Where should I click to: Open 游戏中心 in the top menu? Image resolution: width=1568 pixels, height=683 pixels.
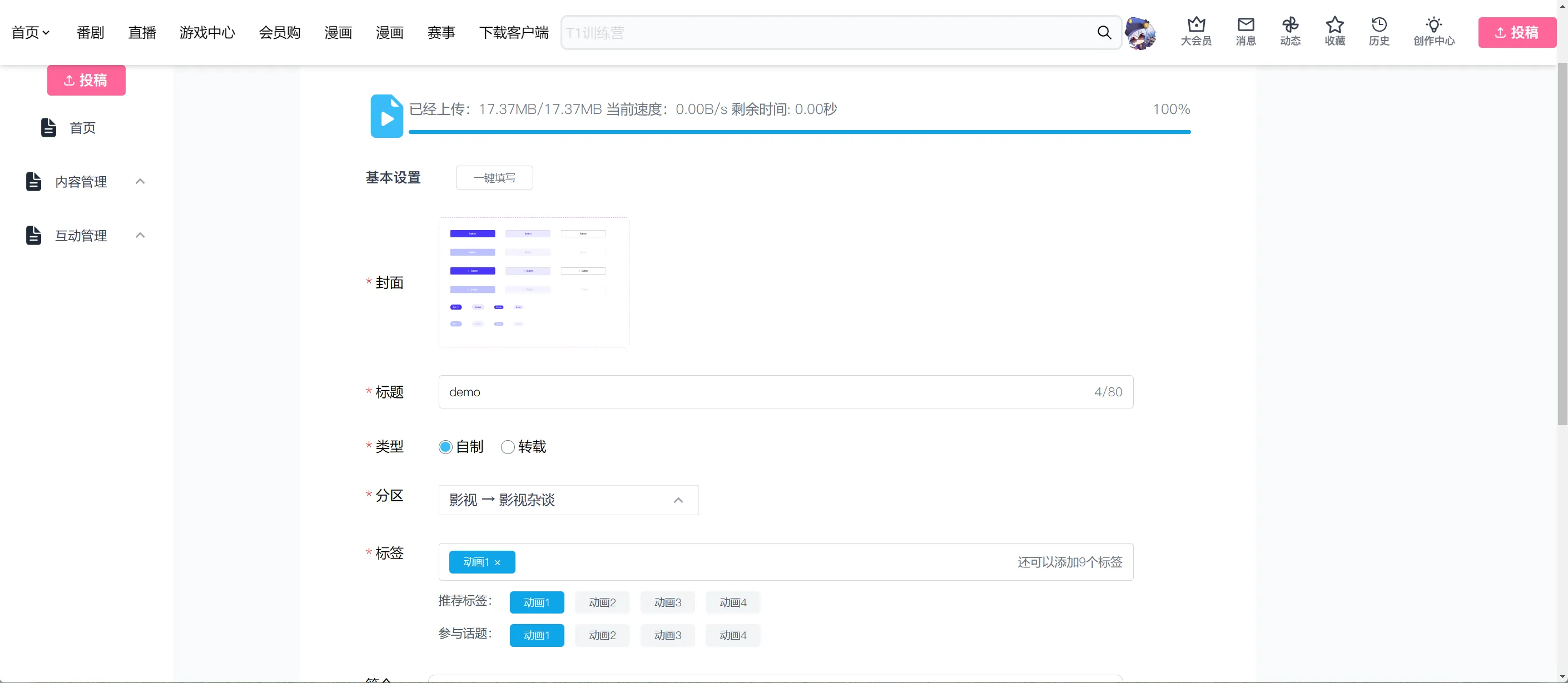[207, 32]
